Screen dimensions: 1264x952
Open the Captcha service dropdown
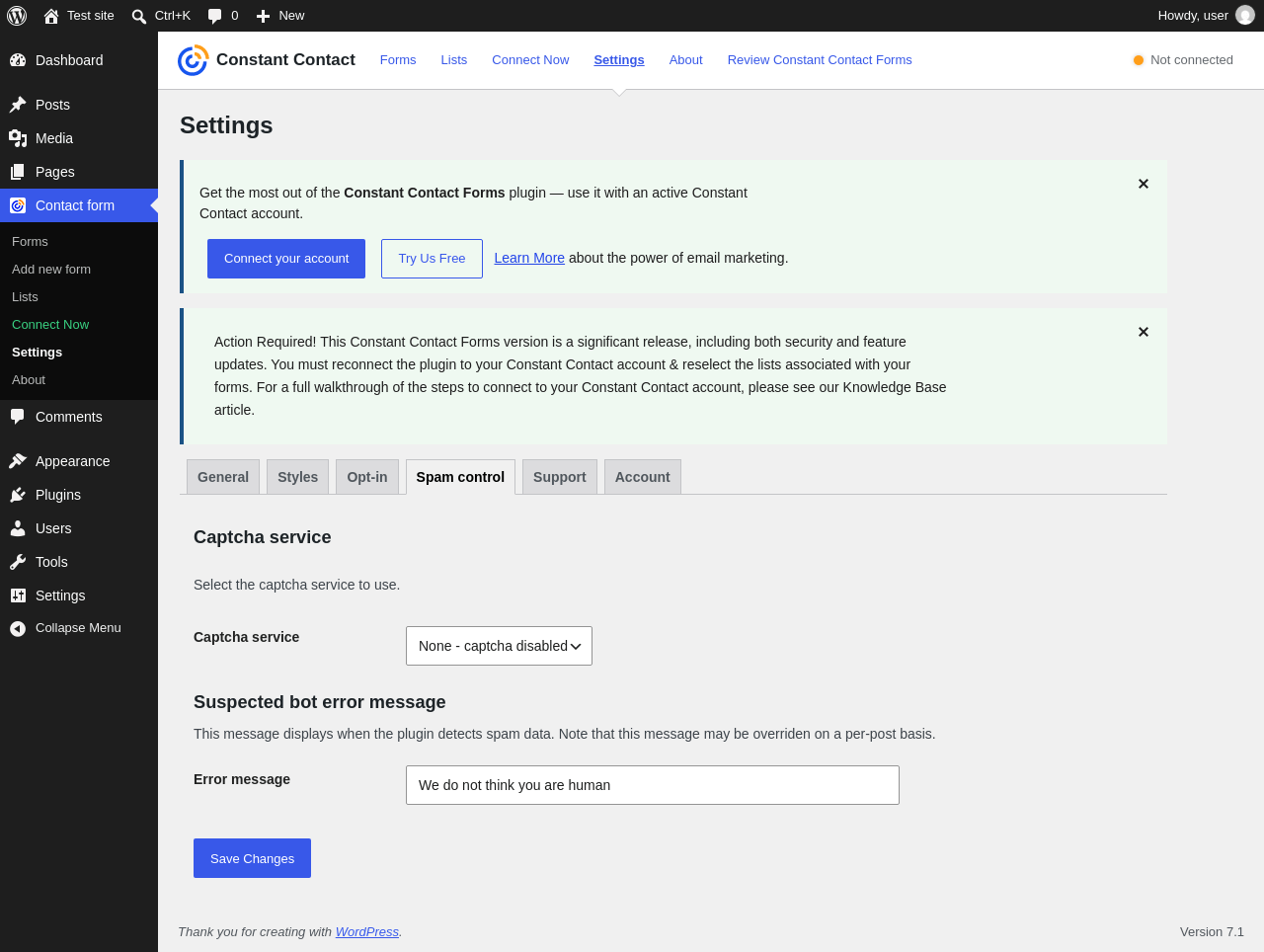pyautogui.click(x=499, y=646)
